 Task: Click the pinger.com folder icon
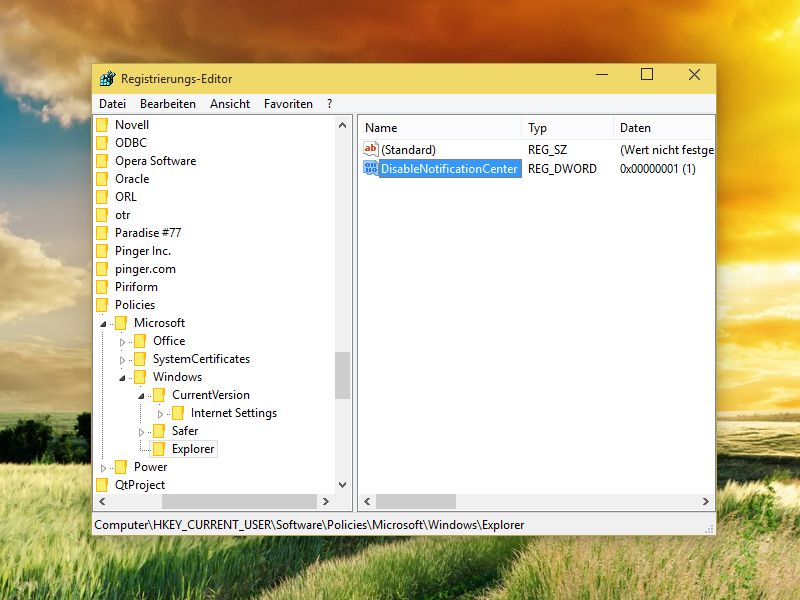(x=102, y=269)
